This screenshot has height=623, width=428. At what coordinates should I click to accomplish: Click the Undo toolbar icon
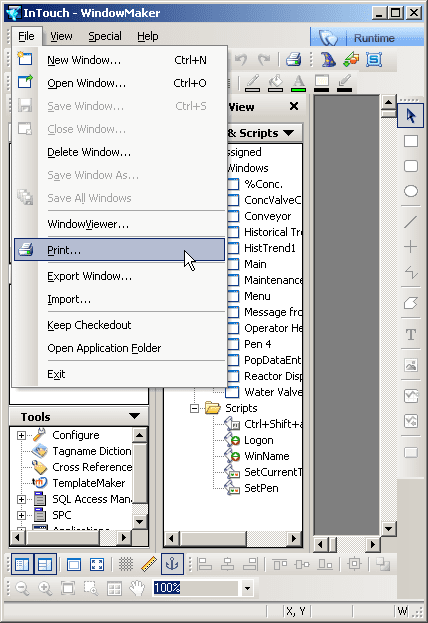coord(241,60)
